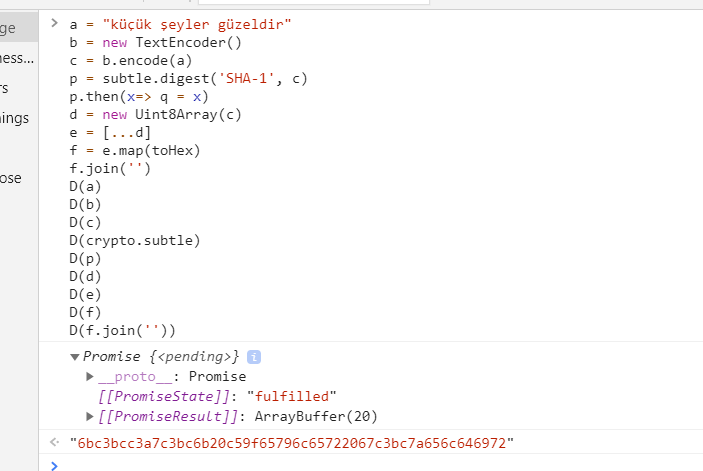The height and width of the screenshot is (471, 703).
Task: Click the filter field at the top
Action: point(314,2)
